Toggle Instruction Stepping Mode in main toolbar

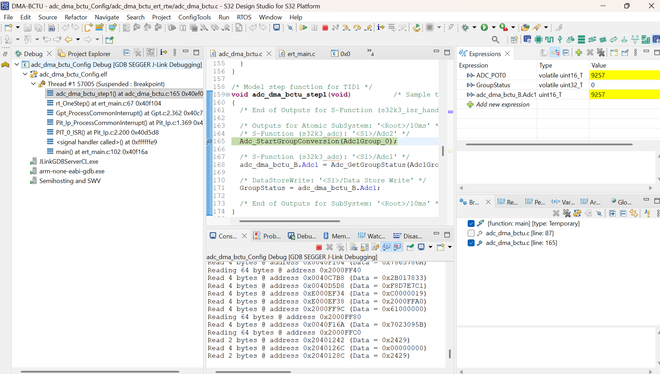pyautogui.click(x=381, y=27)
